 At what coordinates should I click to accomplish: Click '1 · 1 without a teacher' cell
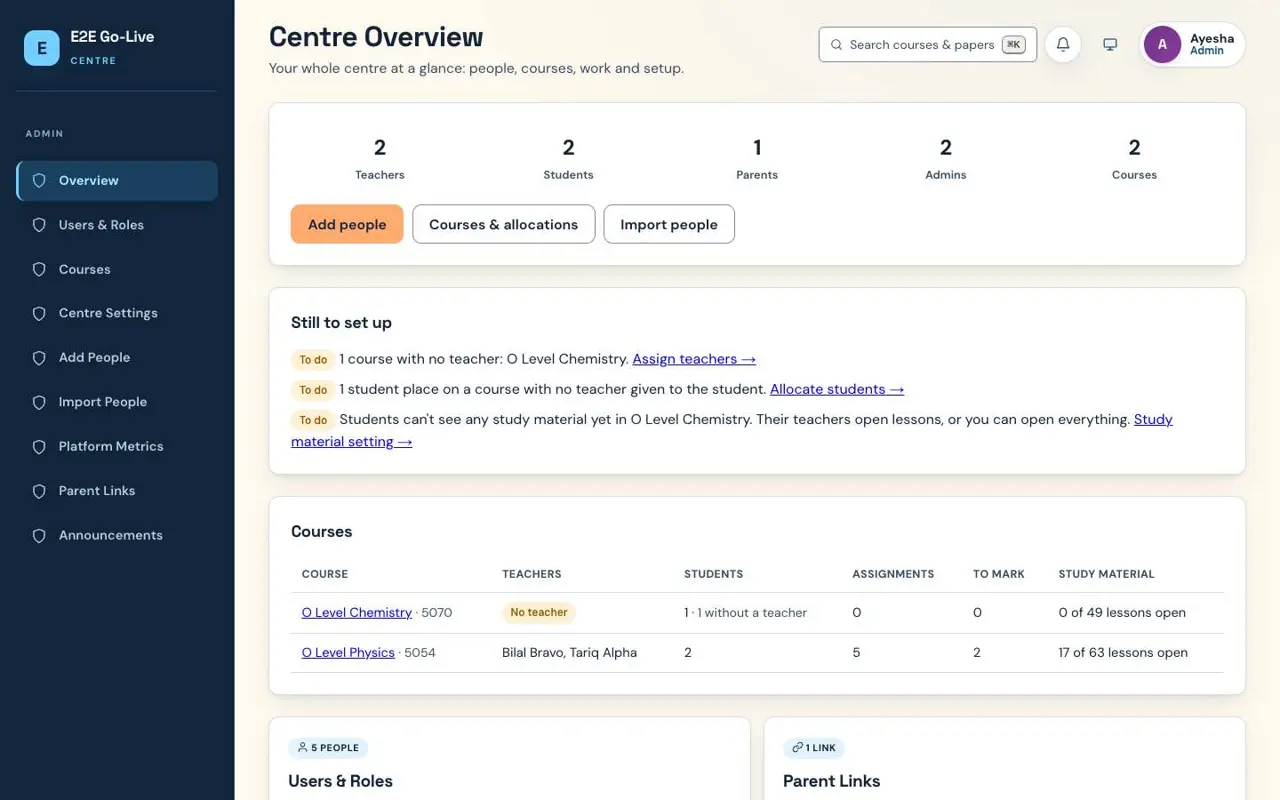tap(745, 613)
